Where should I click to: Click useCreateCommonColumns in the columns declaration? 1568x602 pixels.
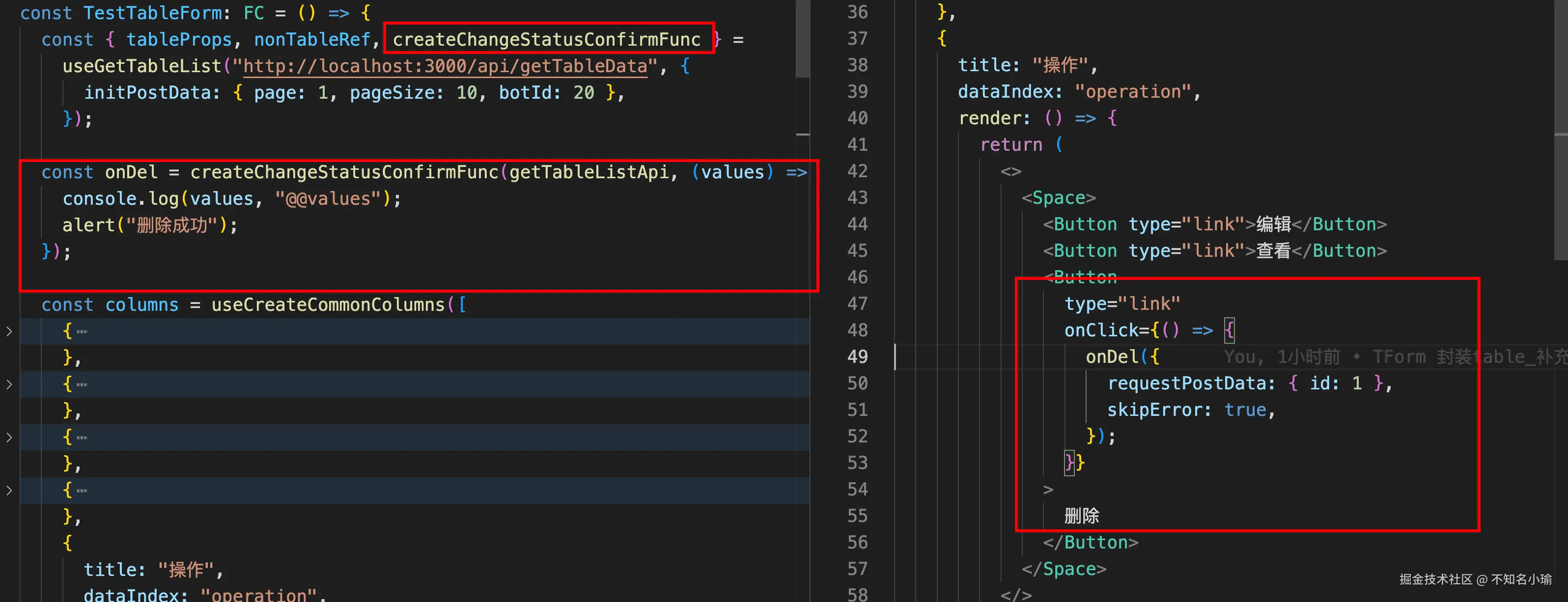coord(328,305)
